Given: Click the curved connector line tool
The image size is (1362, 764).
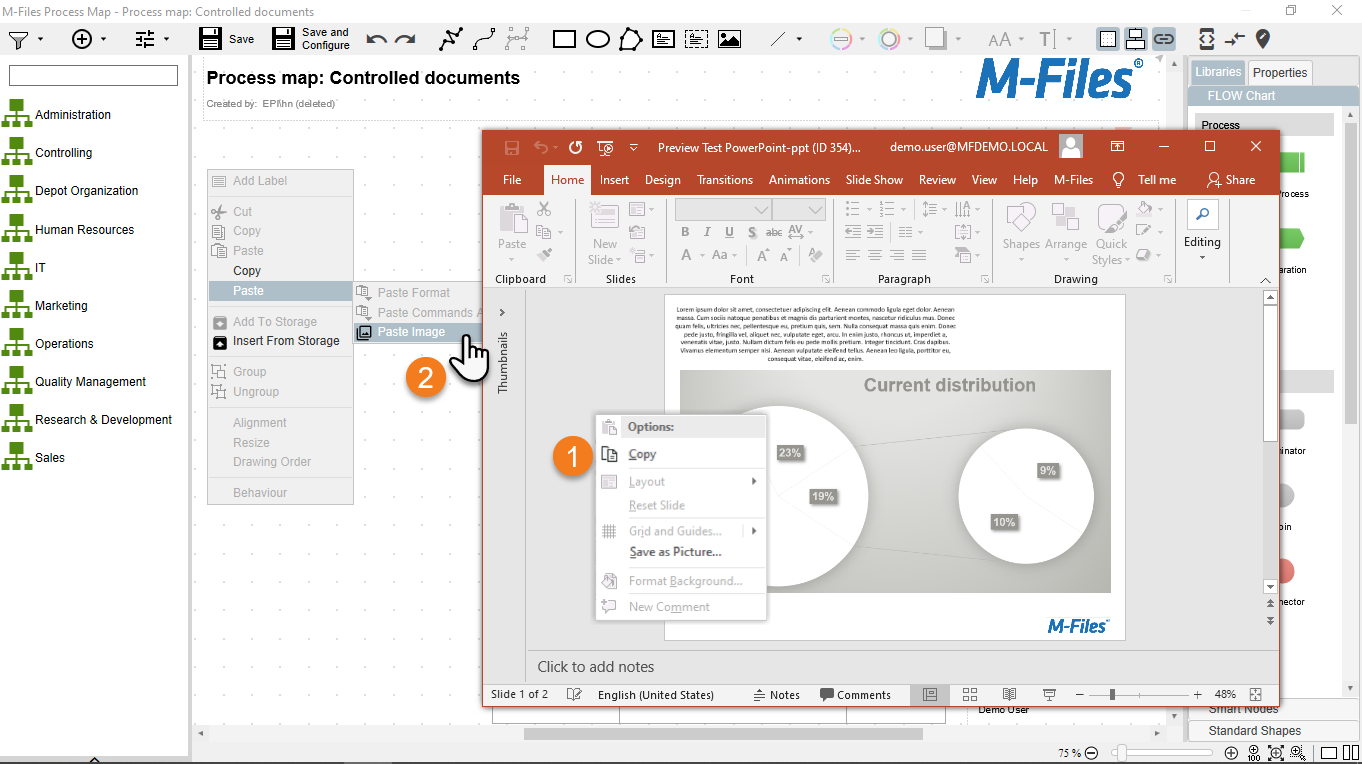Looking at the screenshot, I should click(484, 39).
